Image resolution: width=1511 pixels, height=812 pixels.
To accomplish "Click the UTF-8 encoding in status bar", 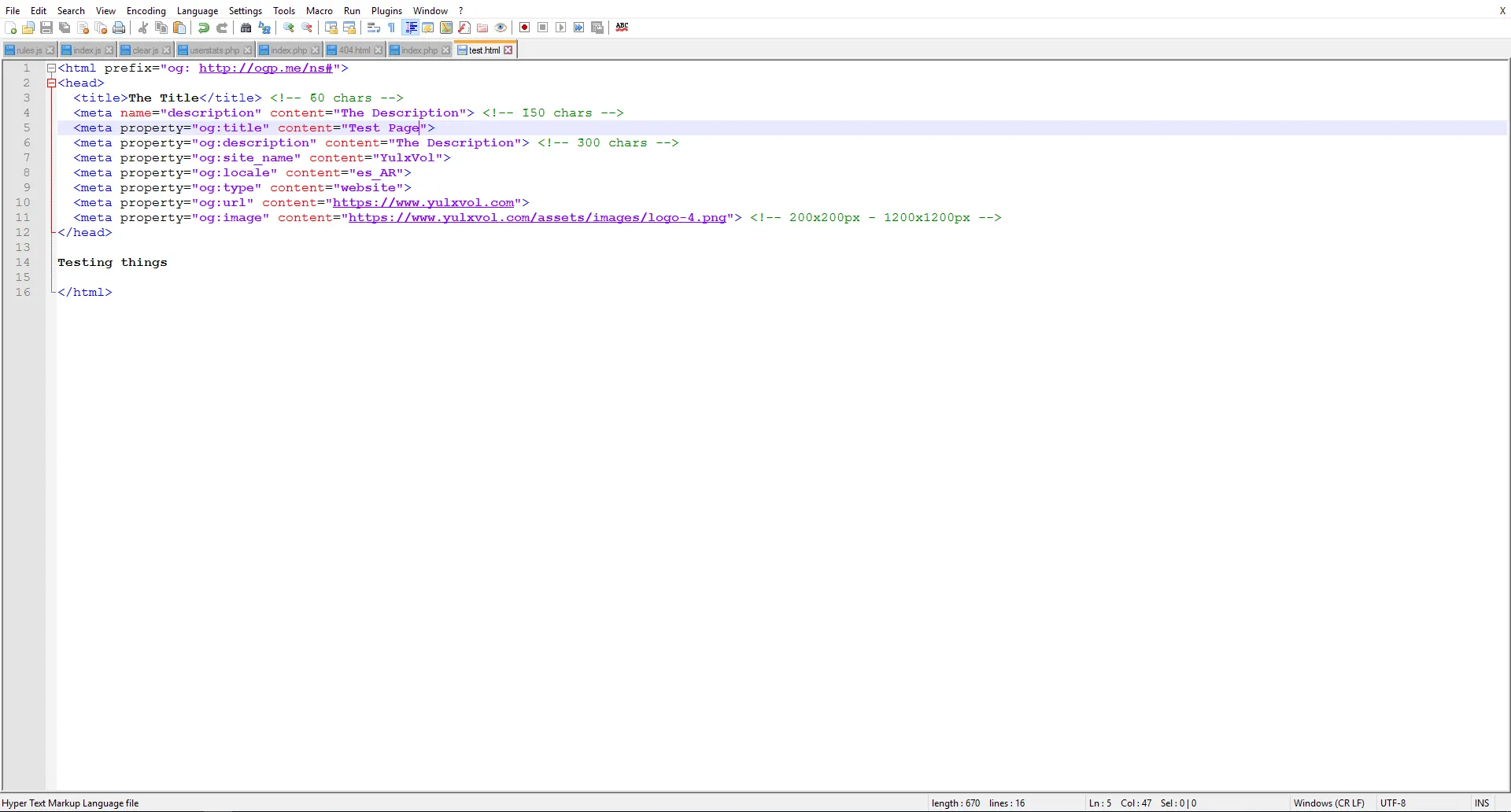I will coord(1393,803).
